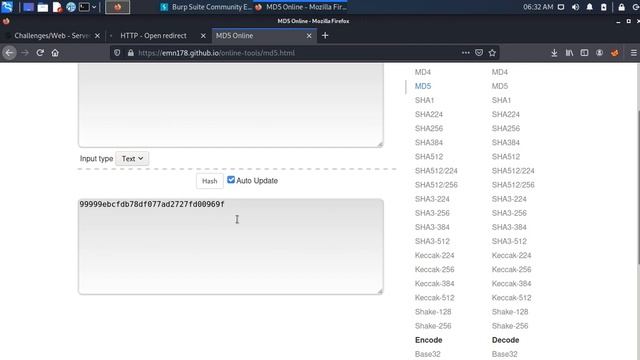Switch to HTTP - Open redirect tab
The image size is (640, 360).
153,36
